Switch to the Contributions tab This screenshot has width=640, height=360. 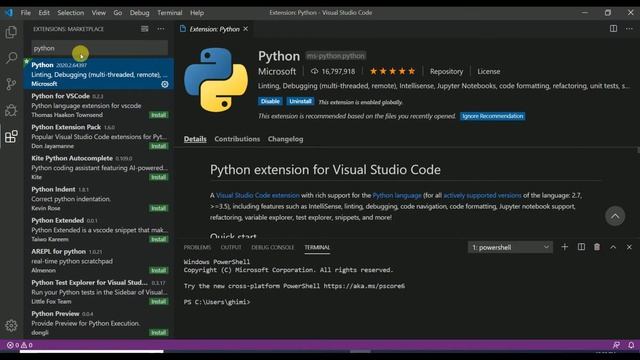237,139
